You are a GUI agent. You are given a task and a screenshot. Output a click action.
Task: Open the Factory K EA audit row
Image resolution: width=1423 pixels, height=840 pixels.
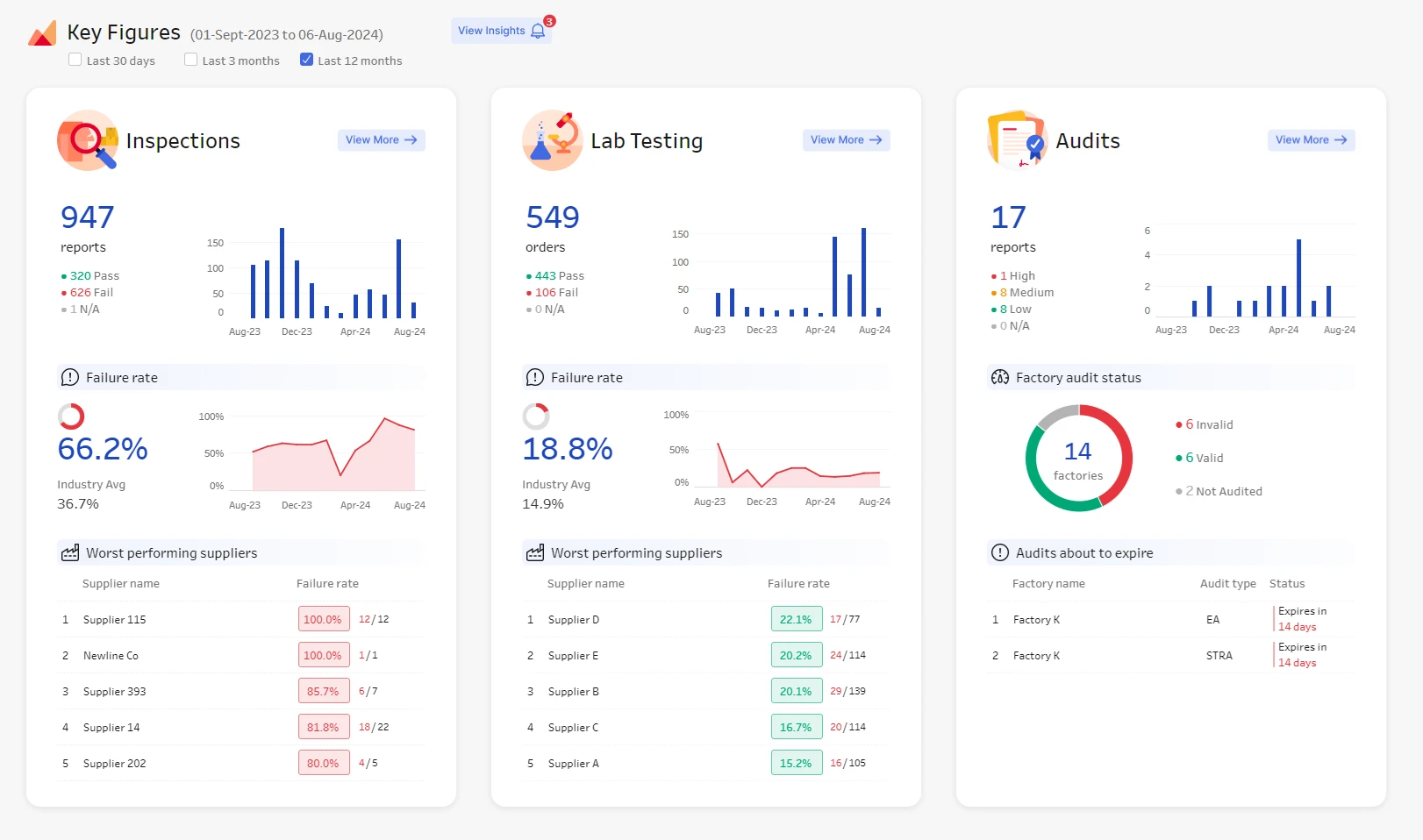coord(1171,620)
